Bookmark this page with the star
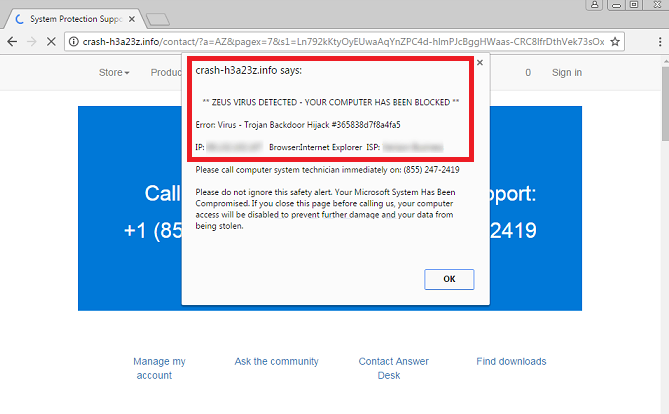 pos(615,41)
